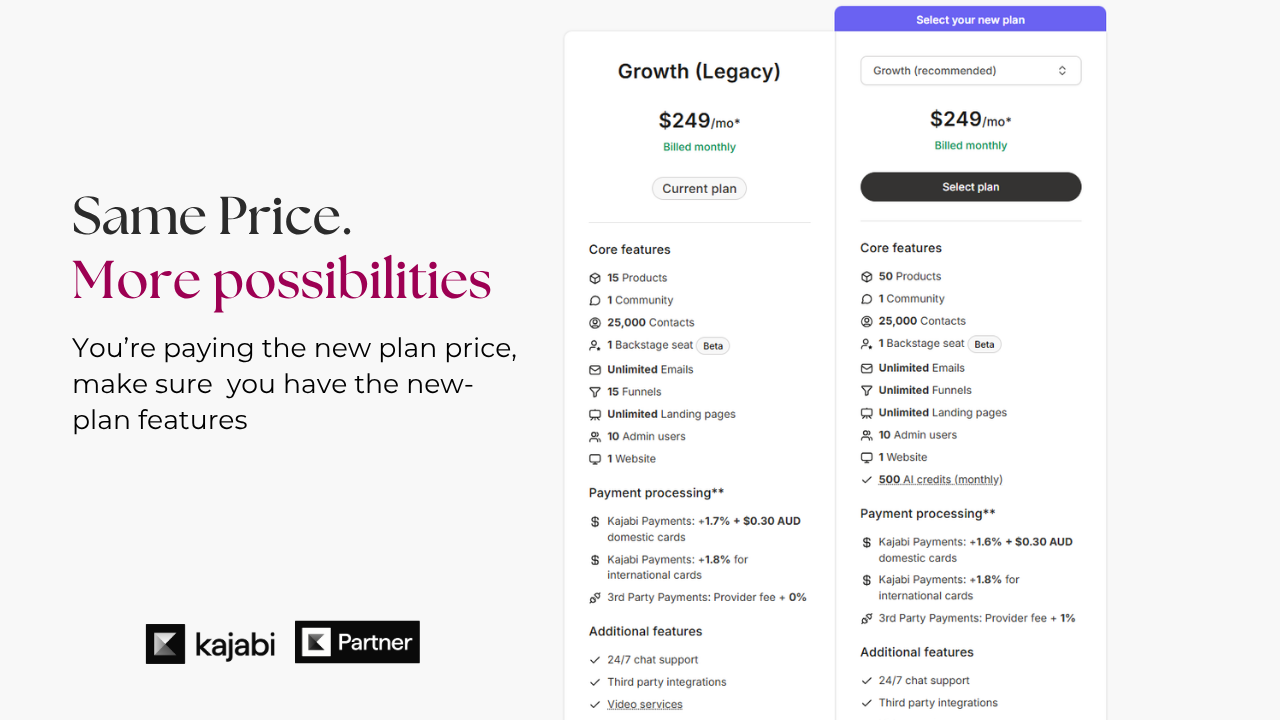Click the Products cube icon in Legacy plan

pos(595,278)
